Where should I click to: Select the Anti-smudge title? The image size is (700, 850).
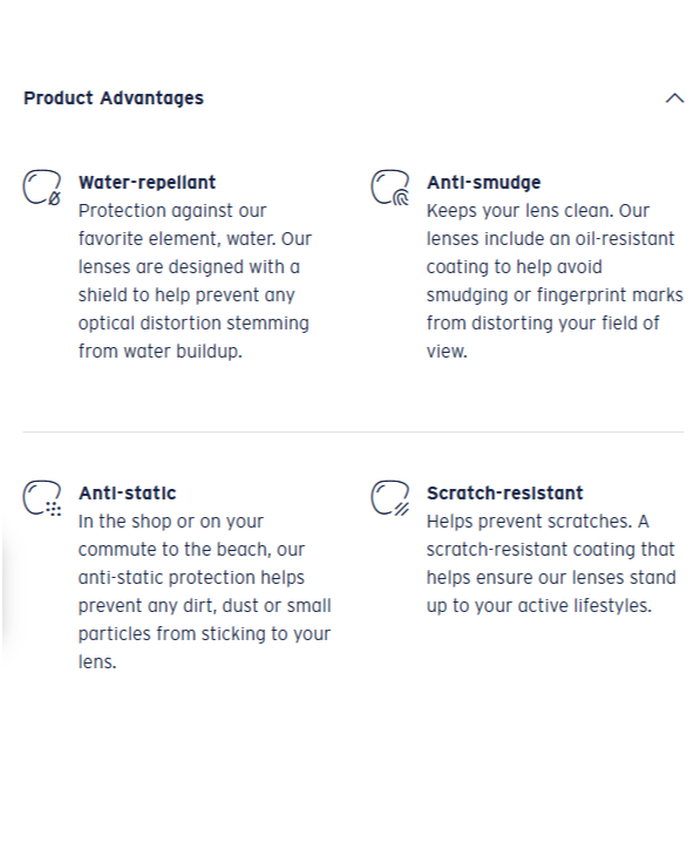point(483,182)
